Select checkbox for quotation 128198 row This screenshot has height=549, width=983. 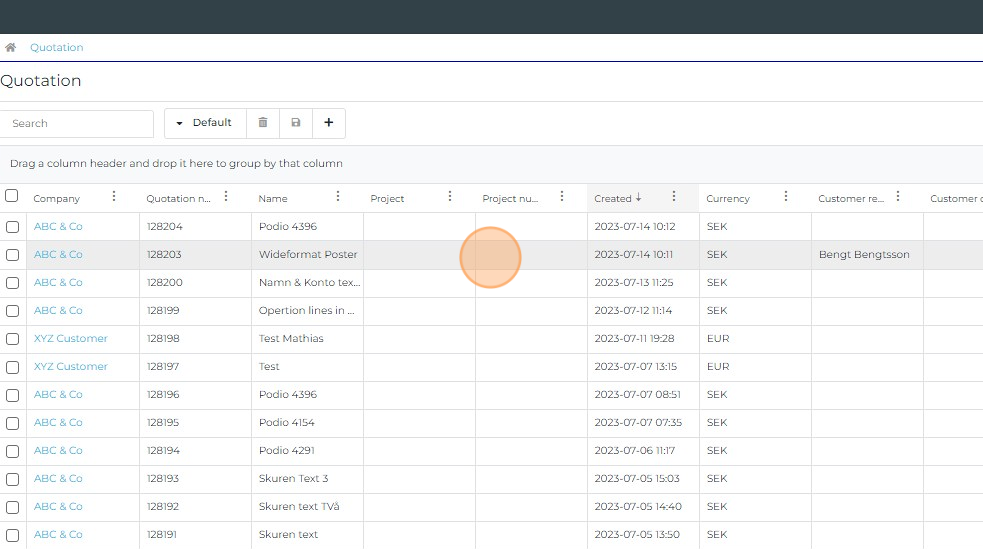(13, 339)
